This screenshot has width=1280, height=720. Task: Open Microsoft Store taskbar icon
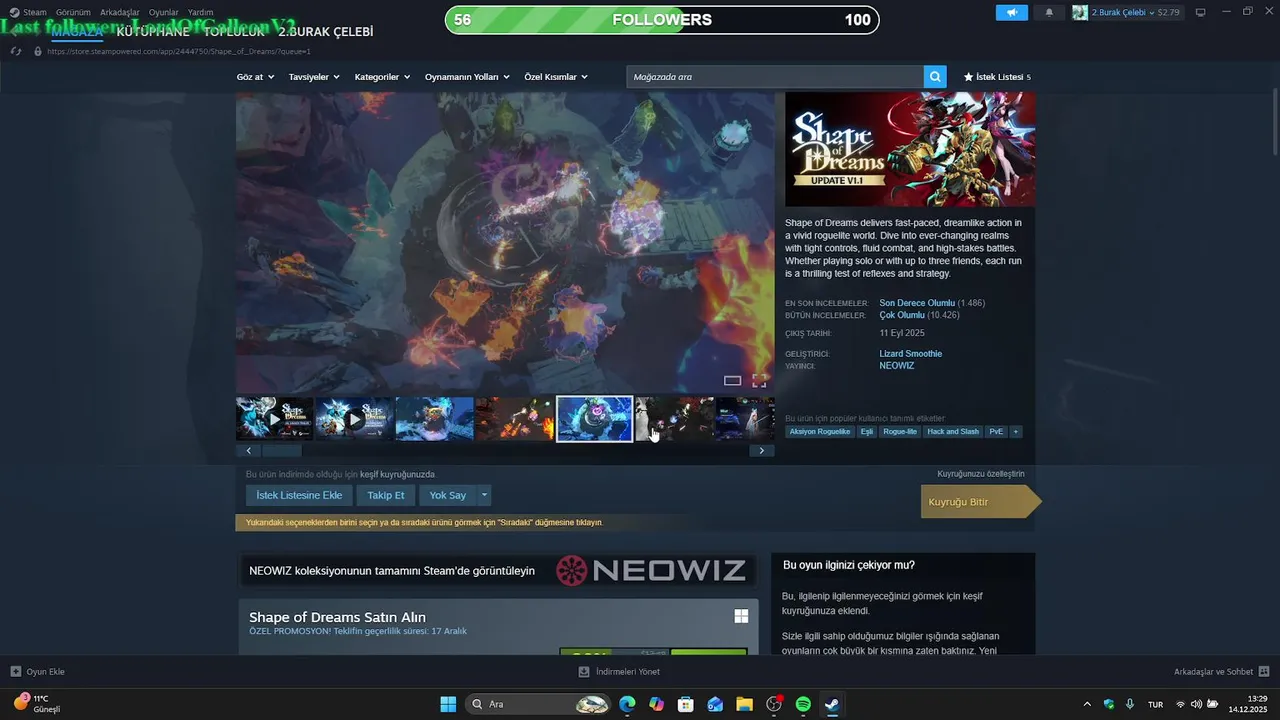[686, 704]
